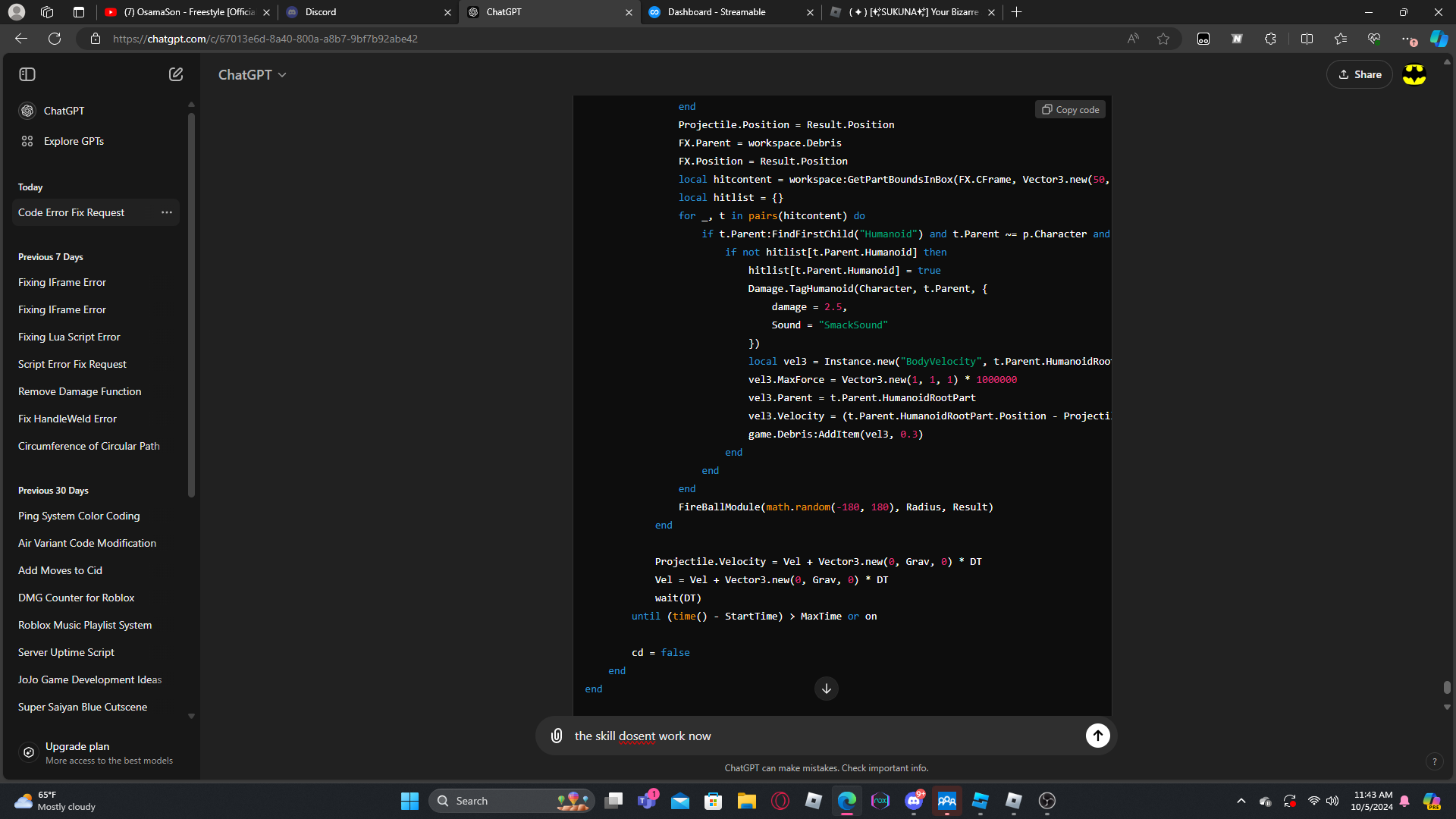Favorite this page with star icon

(1163, 39)
